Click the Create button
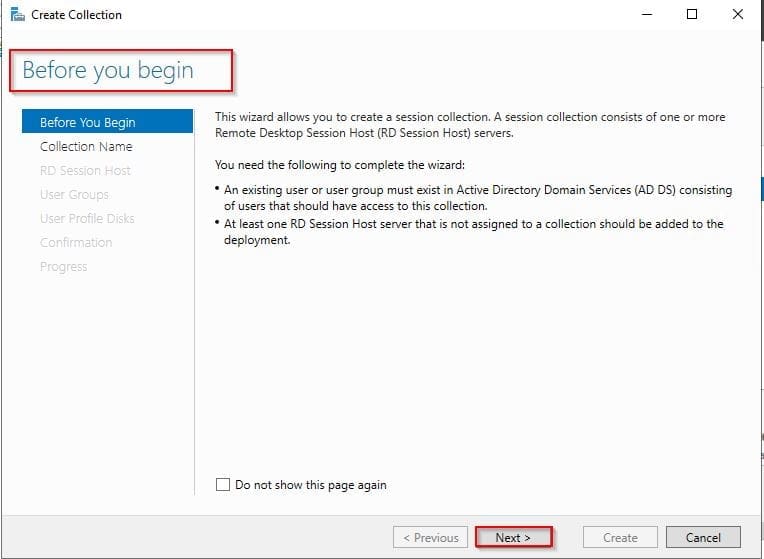The width and height of the screenshot is (764, 559). (620, 537)
